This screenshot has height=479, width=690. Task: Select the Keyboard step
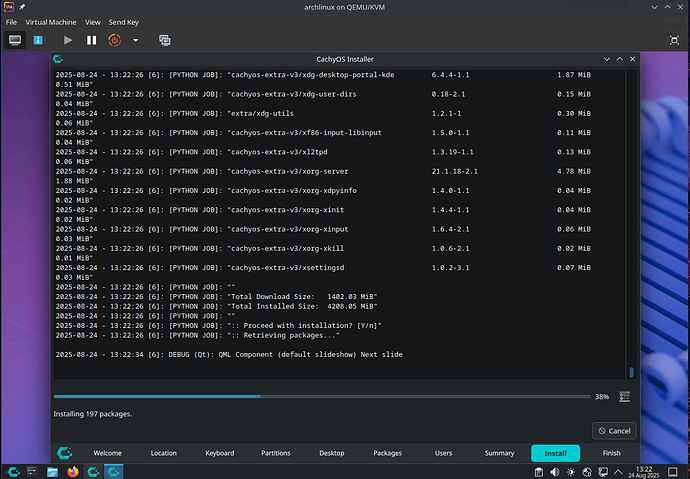pos(220,453)
